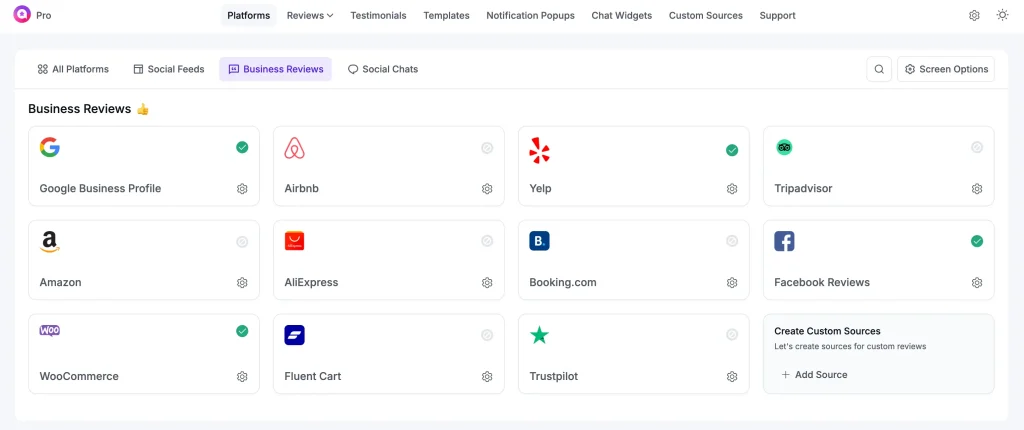Screen dimensions: 1024x430
Task: Expand the Reviews dropdown menu
Action: click(x=310, y=16)
